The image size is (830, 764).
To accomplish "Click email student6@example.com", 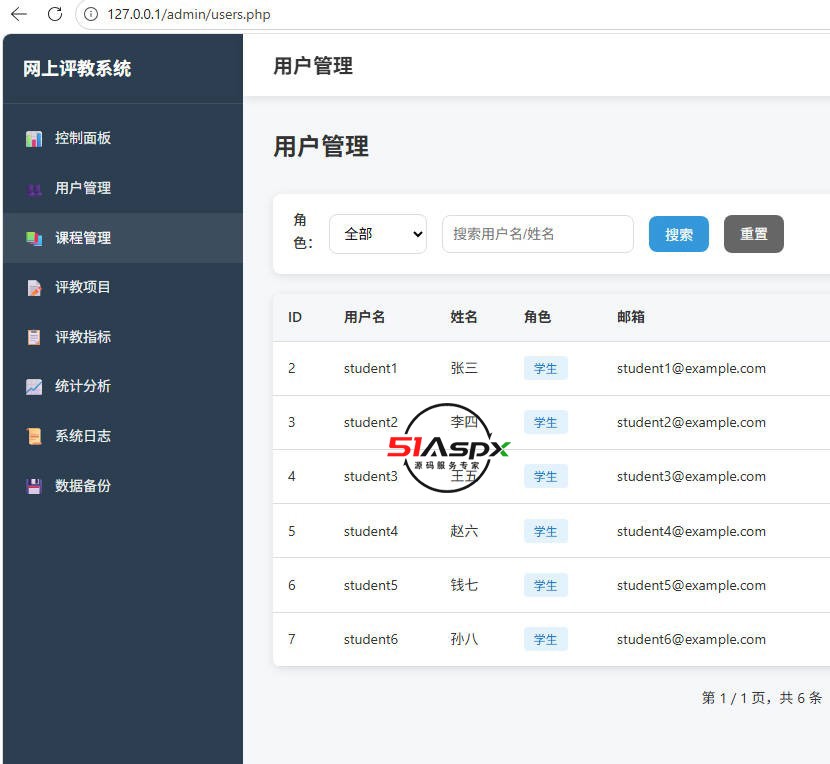I will tap(691, 640).
